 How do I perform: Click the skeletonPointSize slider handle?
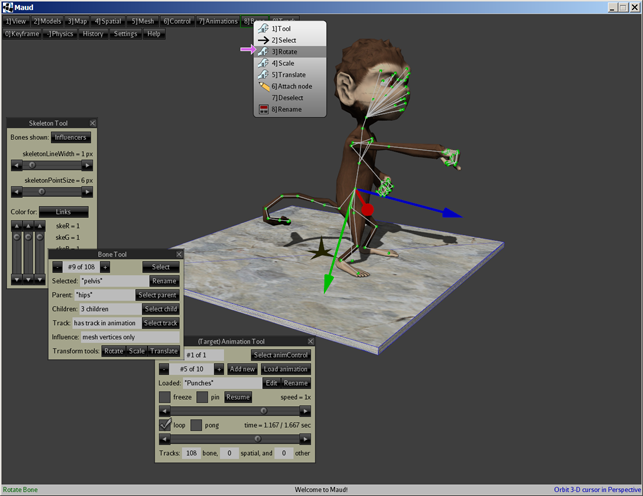pyautogui.click(x=41, y=191)
